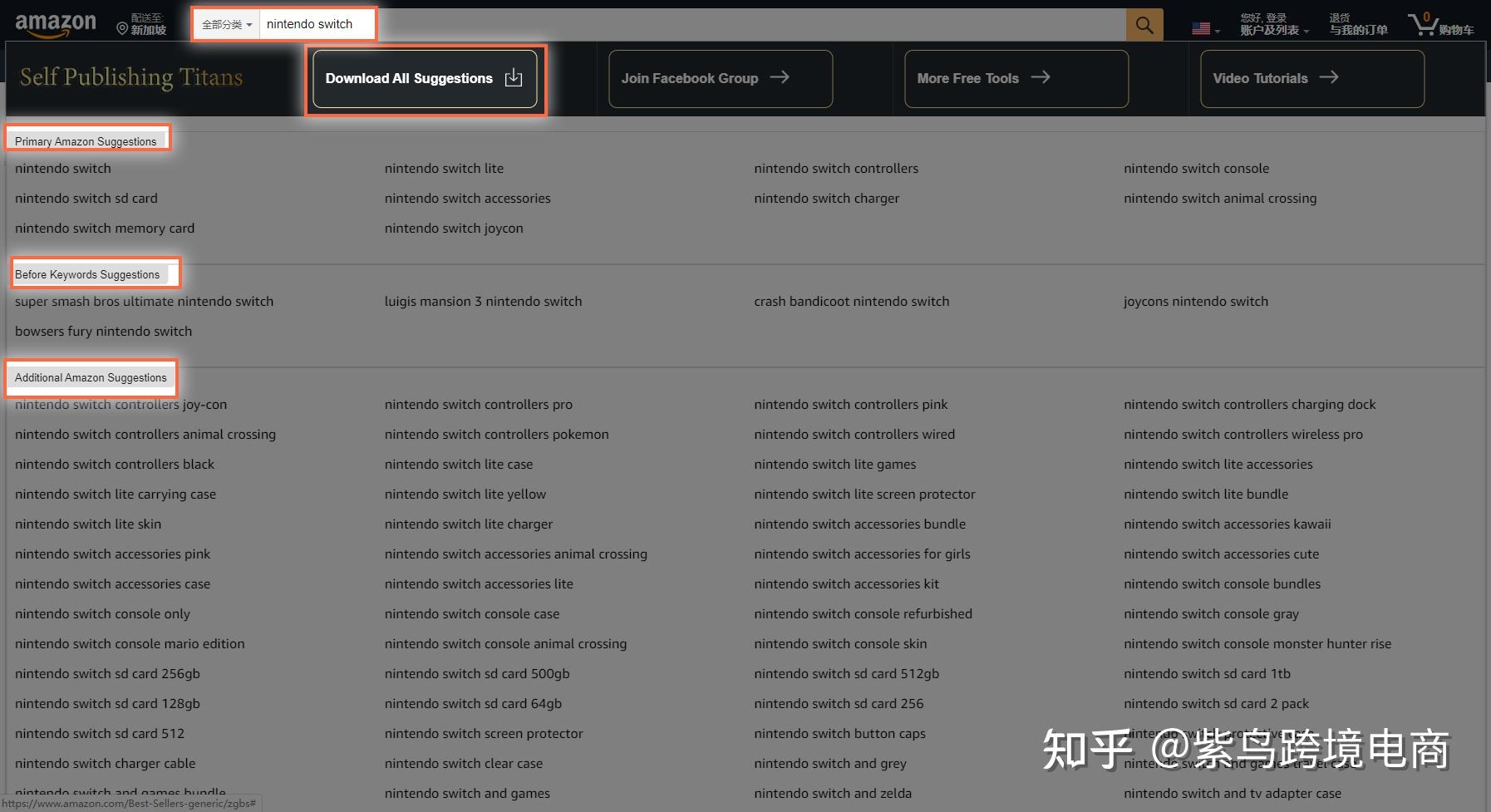Select nintendo switch lite screen protector
The height and width of the screenshot is (812, 1491).
coord(865,494)
